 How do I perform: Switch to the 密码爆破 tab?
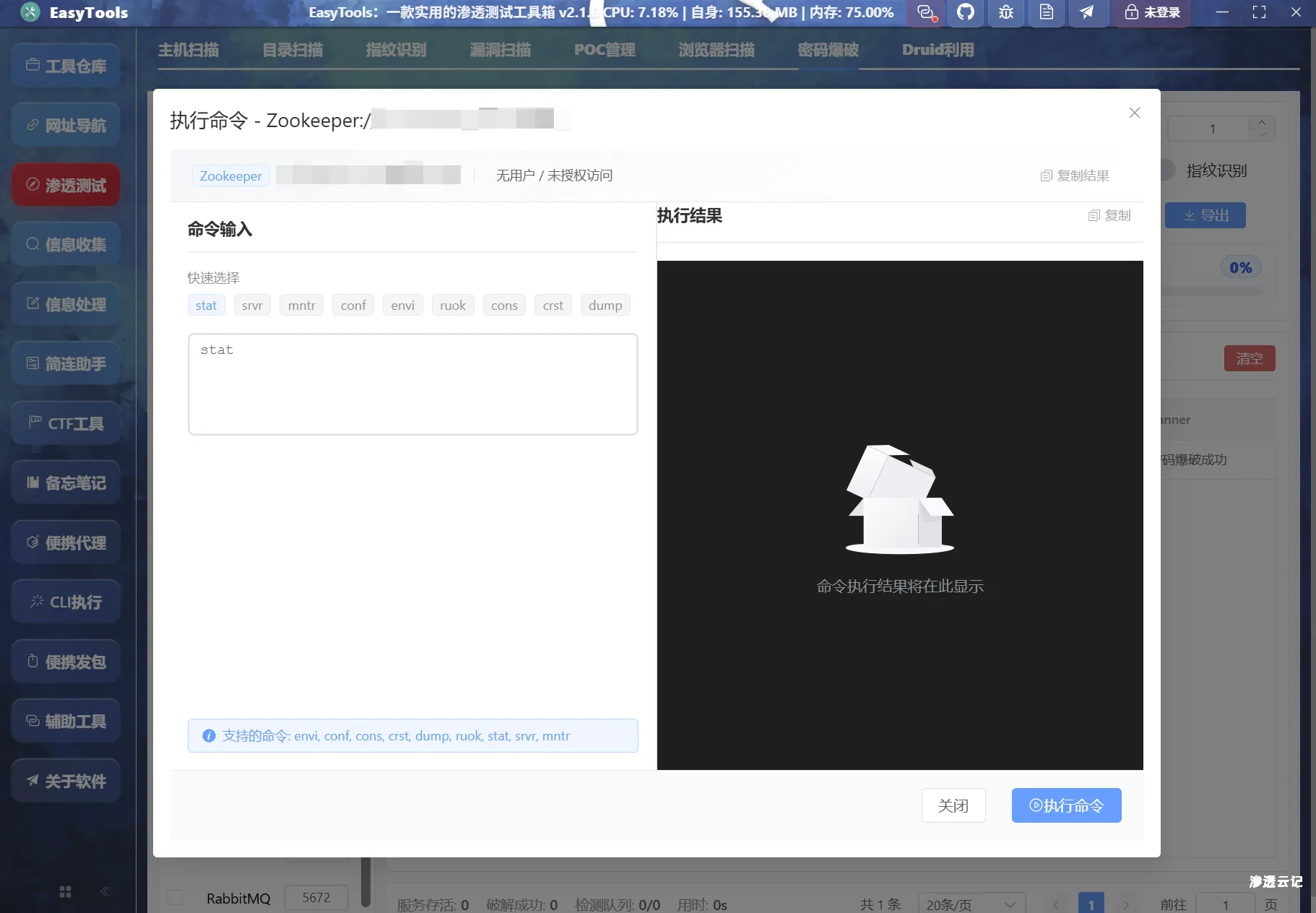coord(828,49)
